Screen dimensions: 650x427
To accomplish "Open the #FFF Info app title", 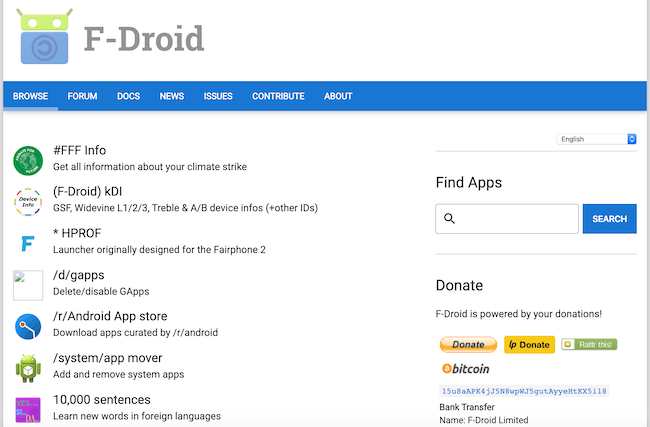I will 80,150.
